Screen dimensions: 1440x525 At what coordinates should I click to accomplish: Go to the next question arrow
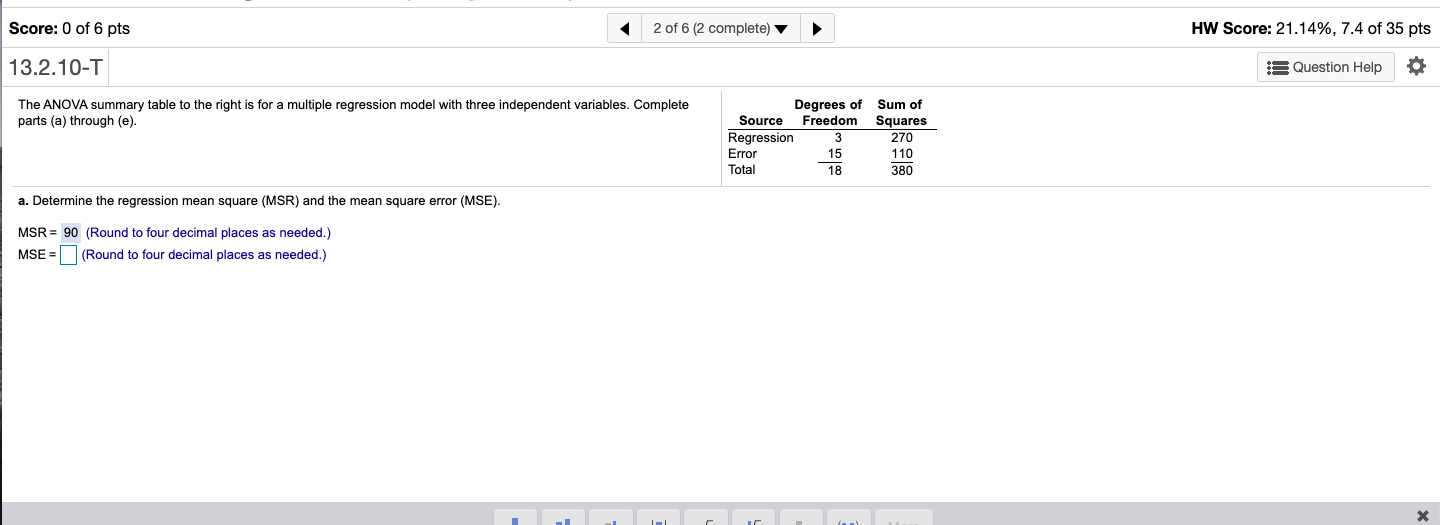[817, 28]
